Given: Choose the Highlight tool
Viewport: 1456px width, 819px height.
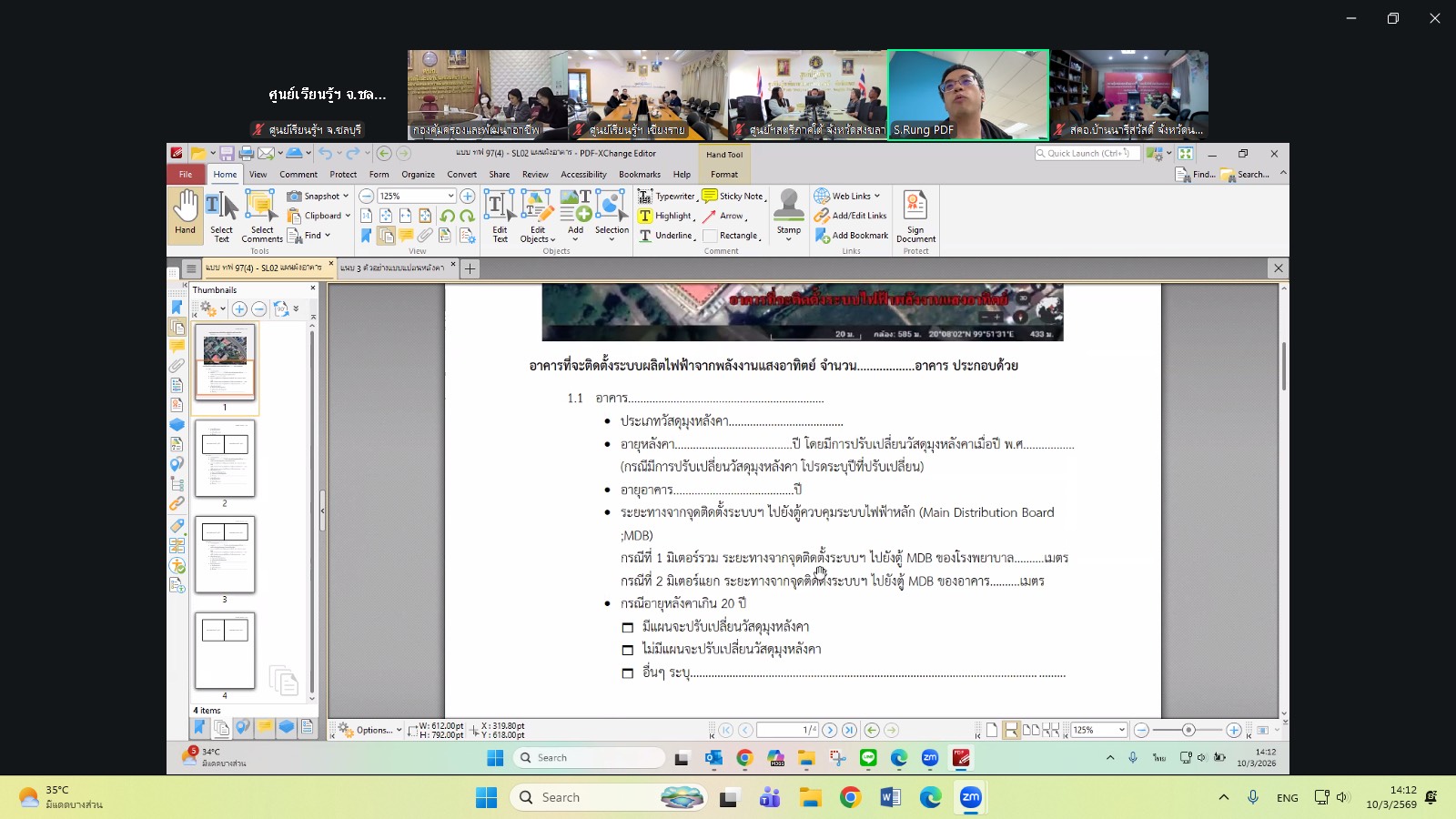Looking at the screenshot, I should tap(666, 217).
